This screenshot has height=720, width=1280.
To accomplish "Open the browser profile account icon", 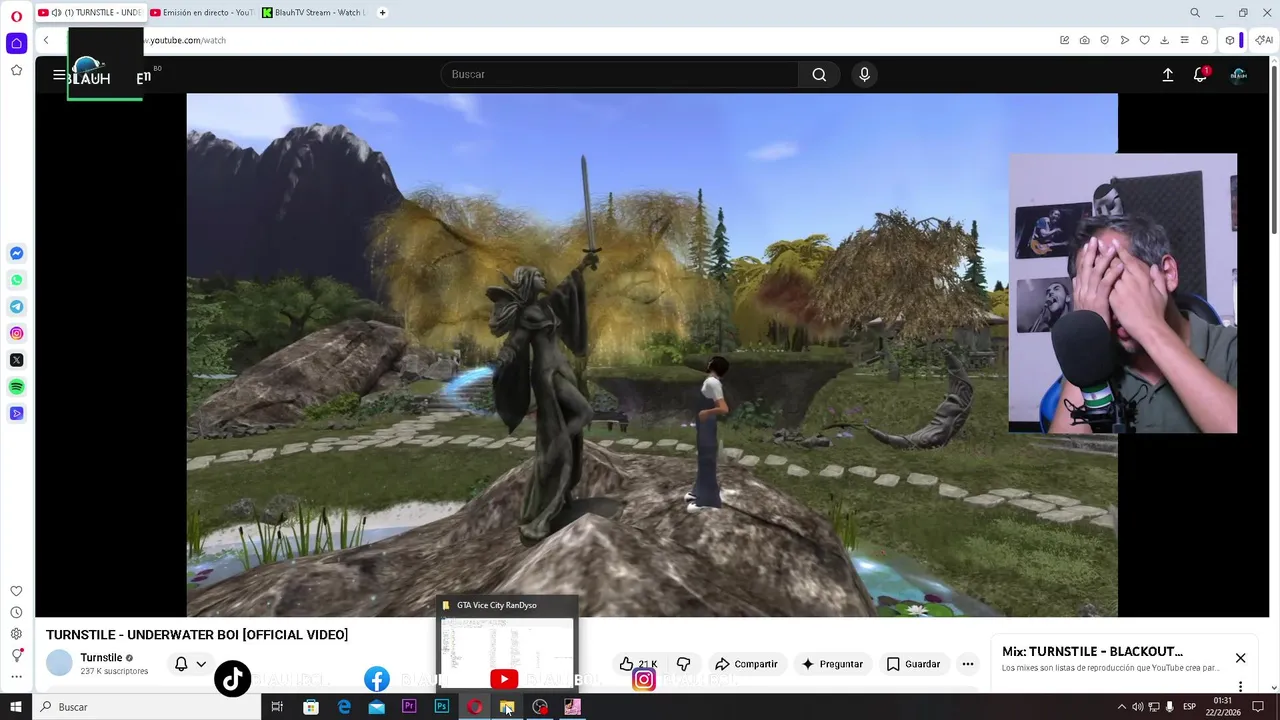I will pos(1204,40).
